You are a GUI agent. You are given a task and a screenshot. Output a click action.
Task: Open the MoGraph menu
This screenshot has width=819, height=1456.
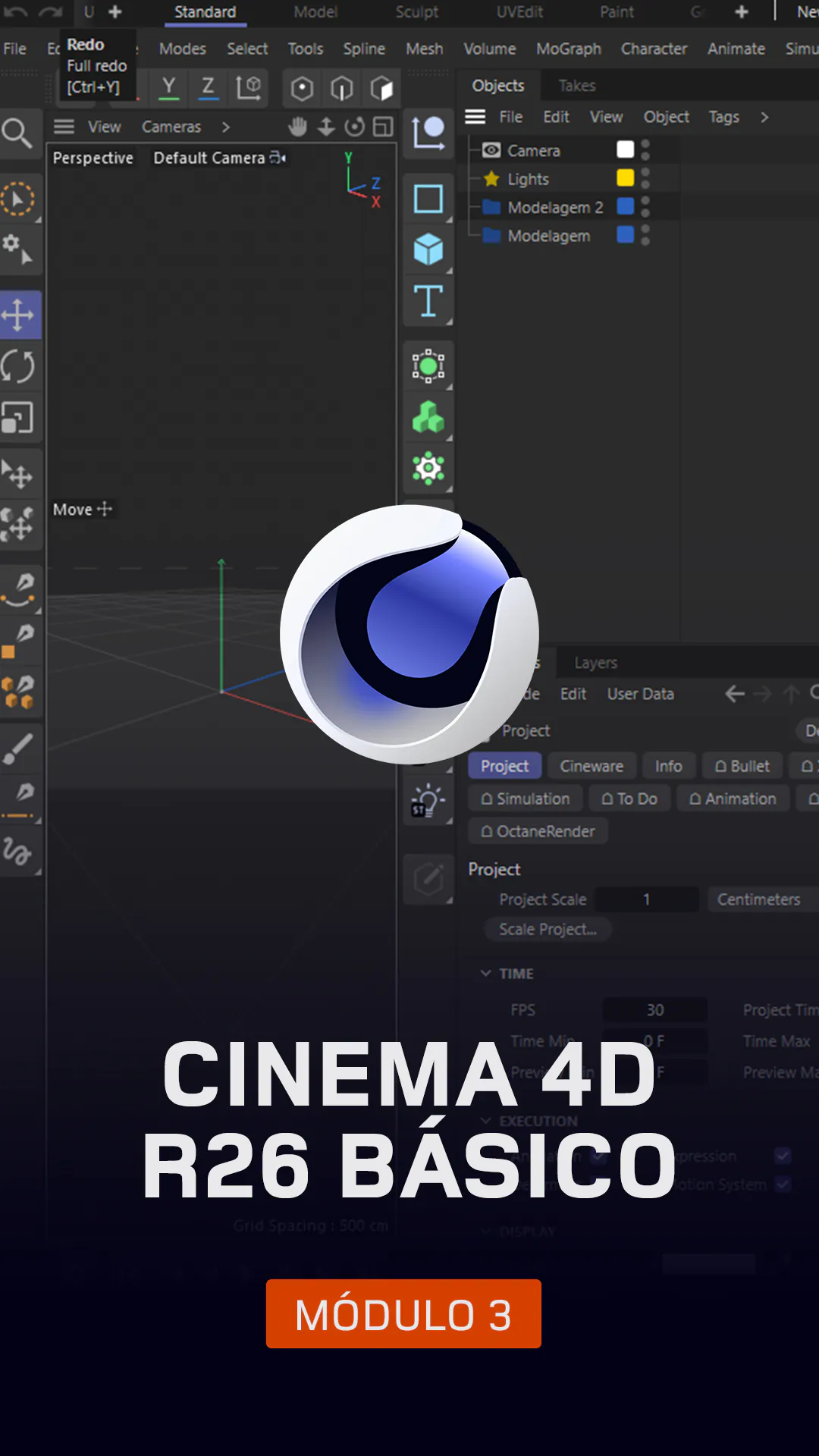click(568, 49)
